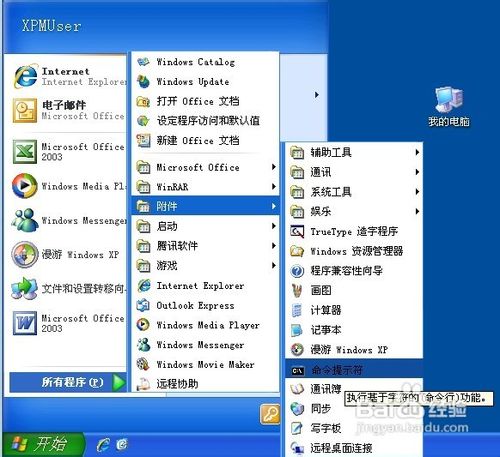Viewport: 500px width, 457px height.
Task: Open Internet Explorer in programs menu
Action: click(144, 286)
